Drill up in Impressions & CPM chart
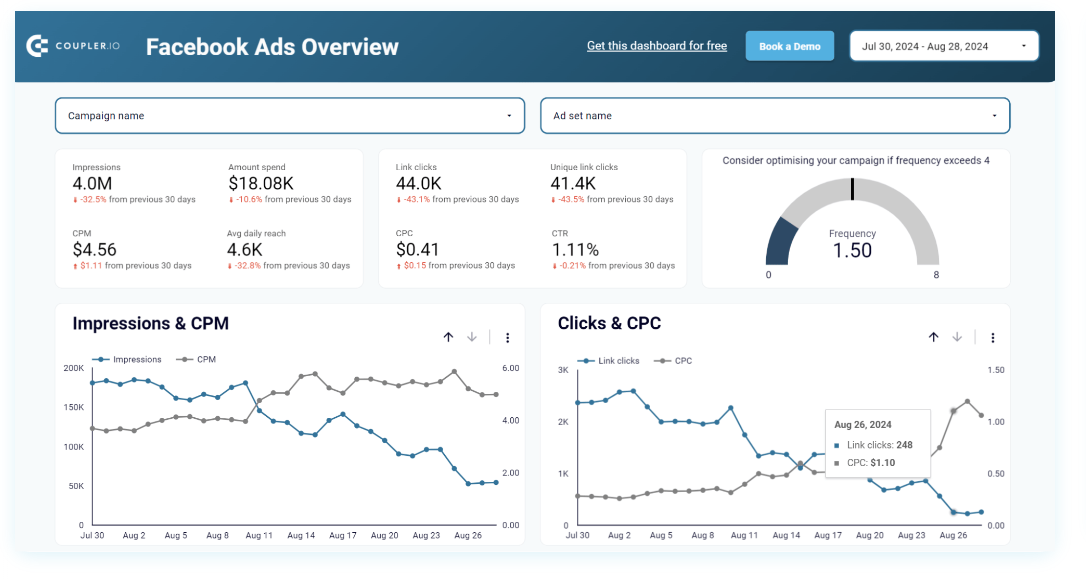Screen dimensions: 1086x579 point(448,338)
